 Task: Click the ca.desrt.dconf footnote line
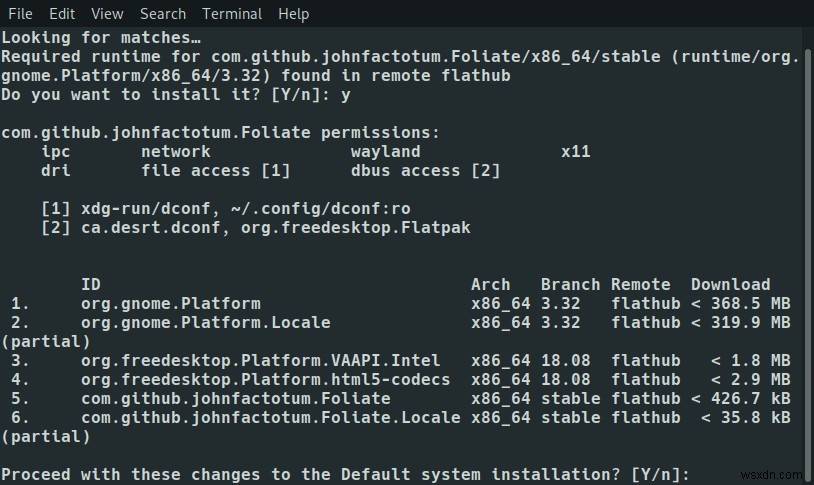tap(255, 228)
